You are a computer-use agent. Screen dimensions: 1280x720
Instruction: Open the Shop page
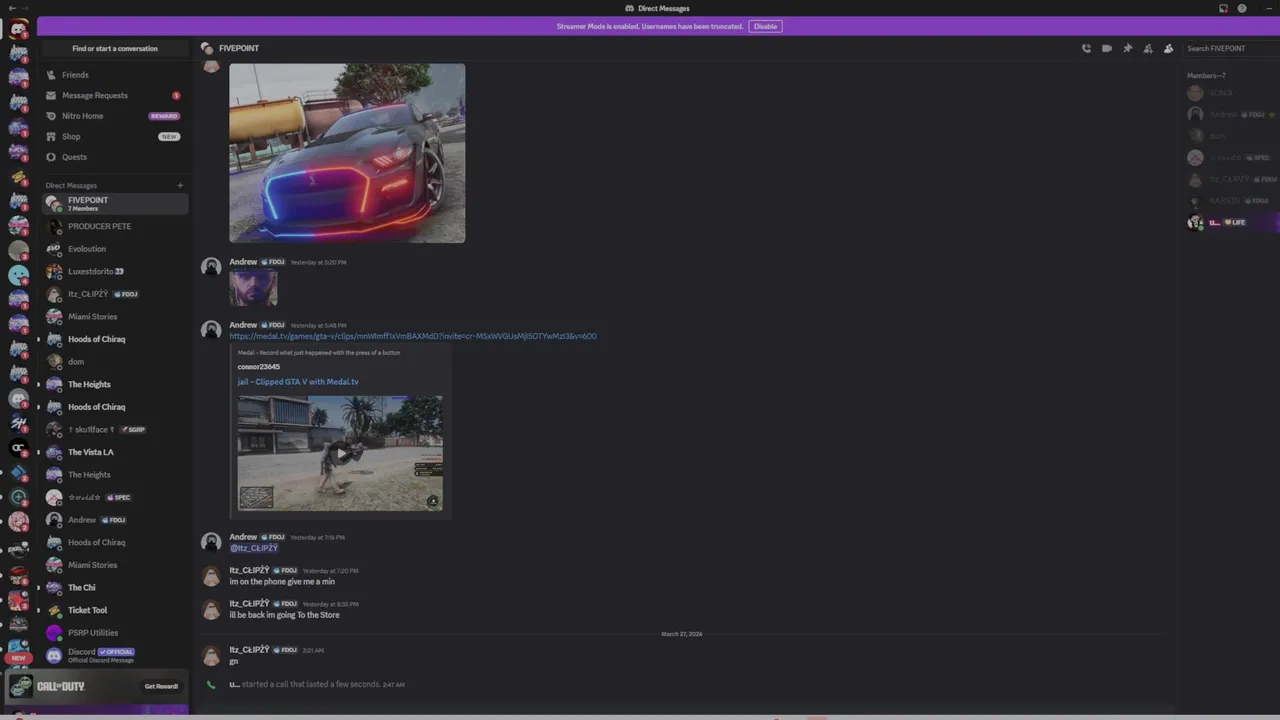coord(114,136)
